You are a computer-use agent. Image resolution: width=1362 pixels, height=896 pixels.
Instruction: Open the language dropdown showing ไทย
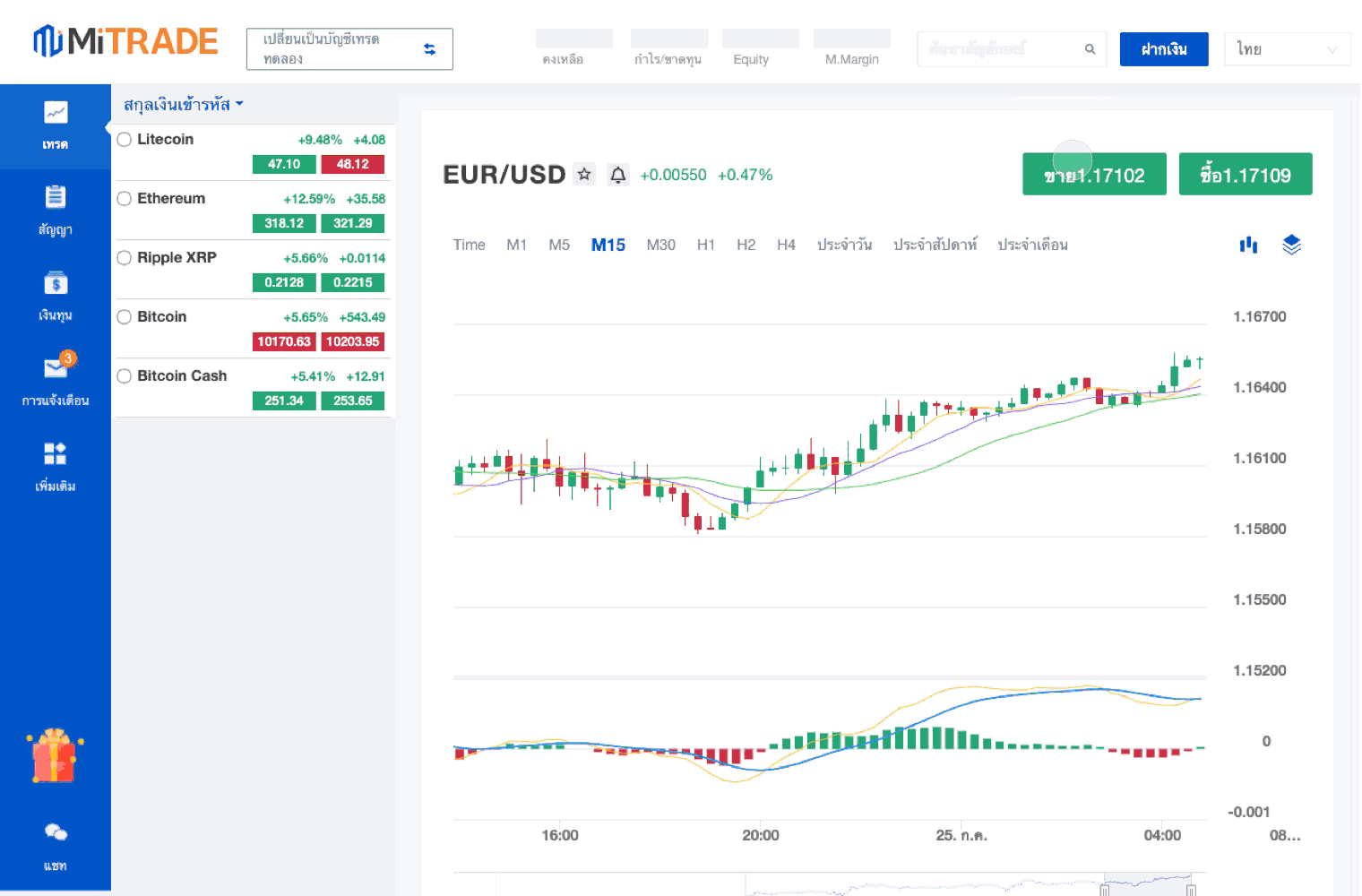tap(1287, 49)
